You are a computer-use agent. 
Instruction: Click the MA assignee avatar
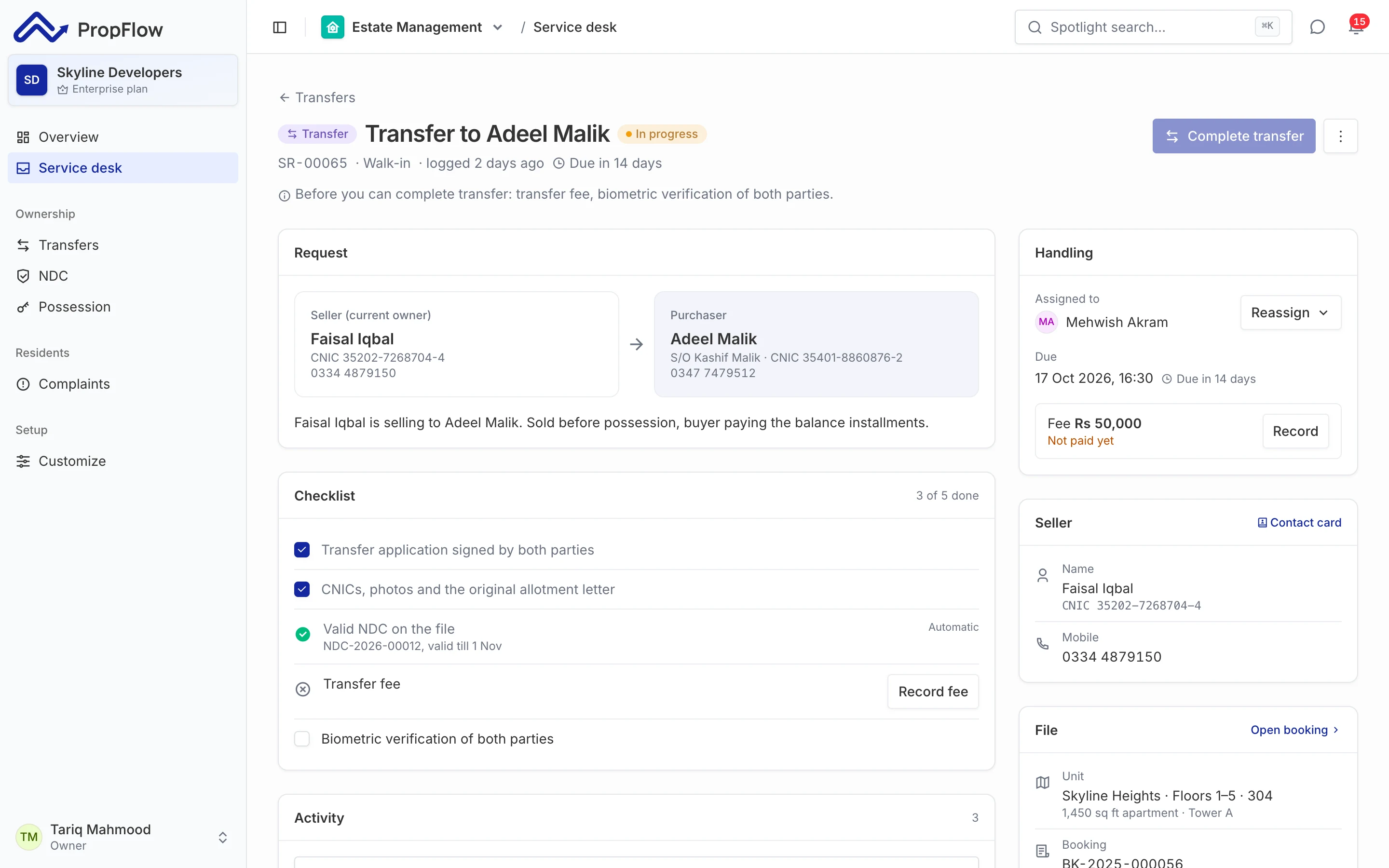1046,322
